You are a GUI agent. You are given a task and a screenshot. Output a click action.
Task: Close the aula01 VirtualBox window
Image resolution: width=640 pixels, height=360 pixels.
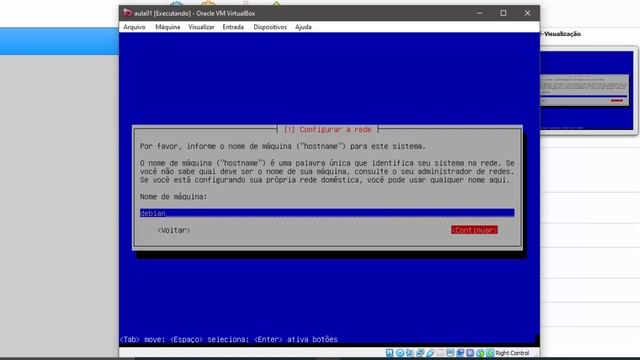point(527,13)
